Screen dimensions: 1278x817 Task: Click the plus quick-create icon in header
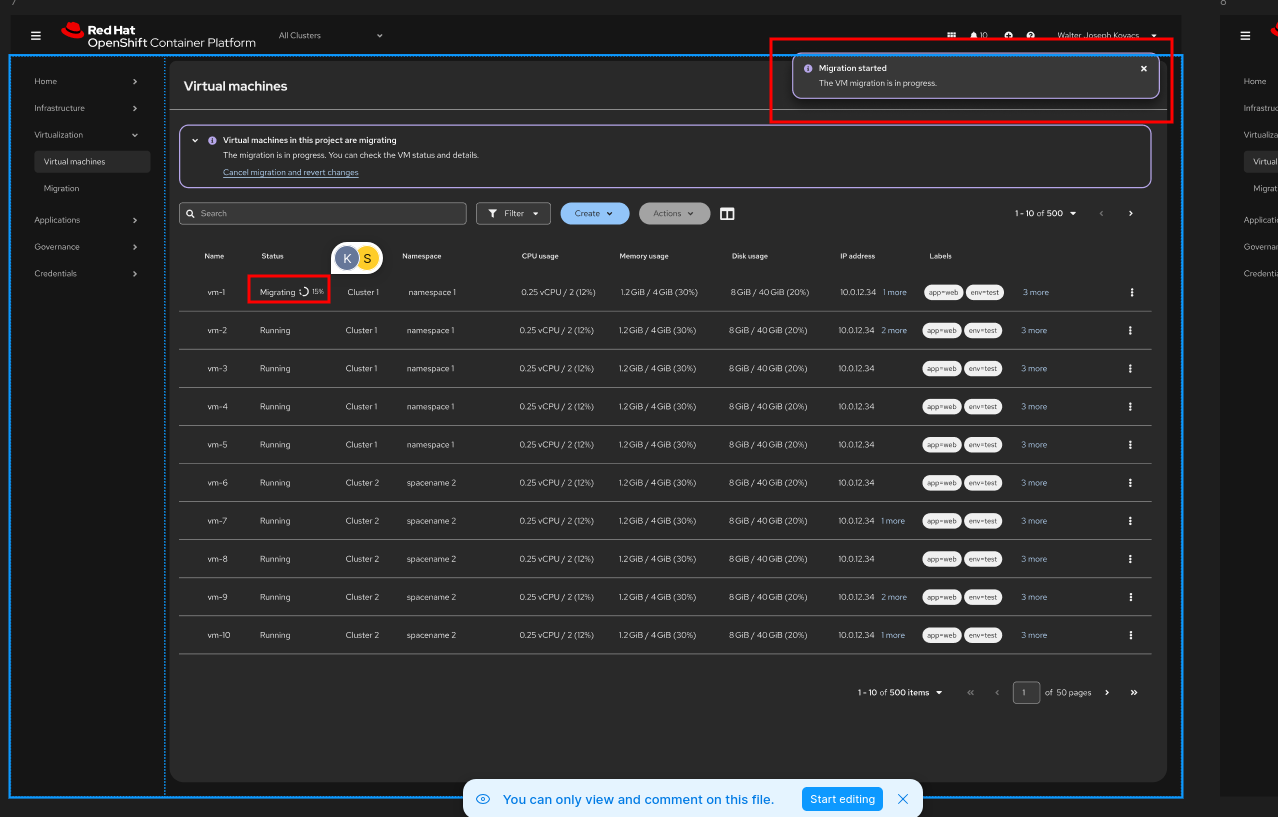coord(1008,36)
